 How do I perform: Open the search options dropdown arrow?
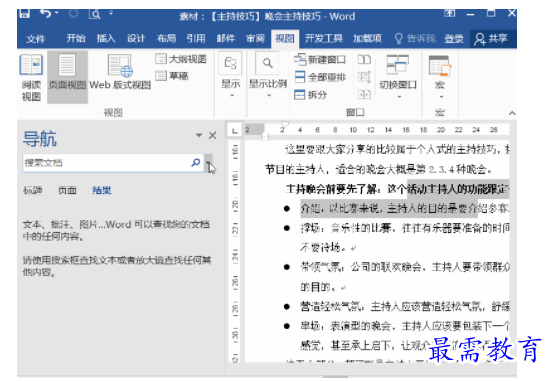(208, 163)
